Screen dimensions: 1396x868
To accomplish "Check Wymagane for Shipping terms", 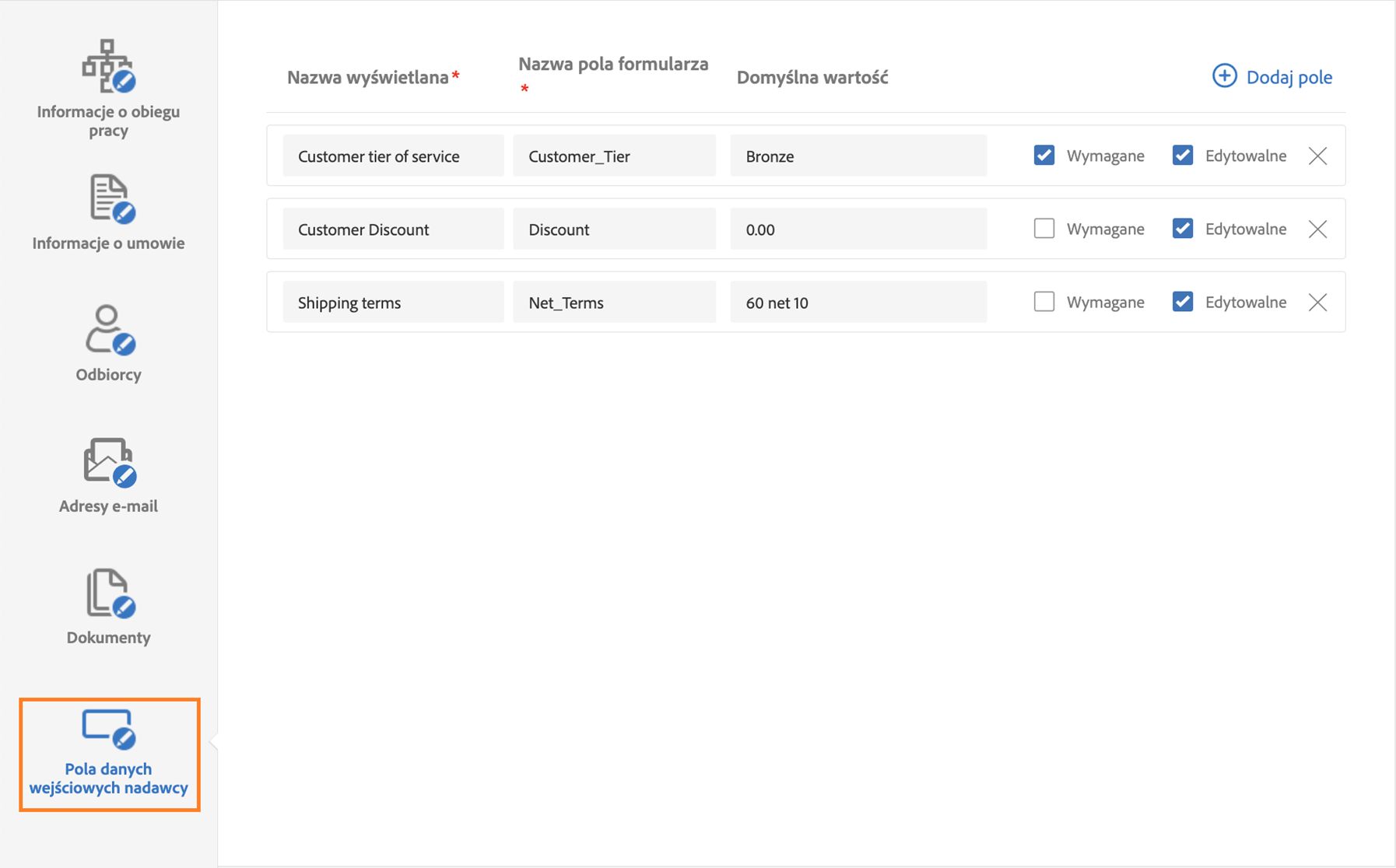I will pyautogui.click(x=1044, y=302).
